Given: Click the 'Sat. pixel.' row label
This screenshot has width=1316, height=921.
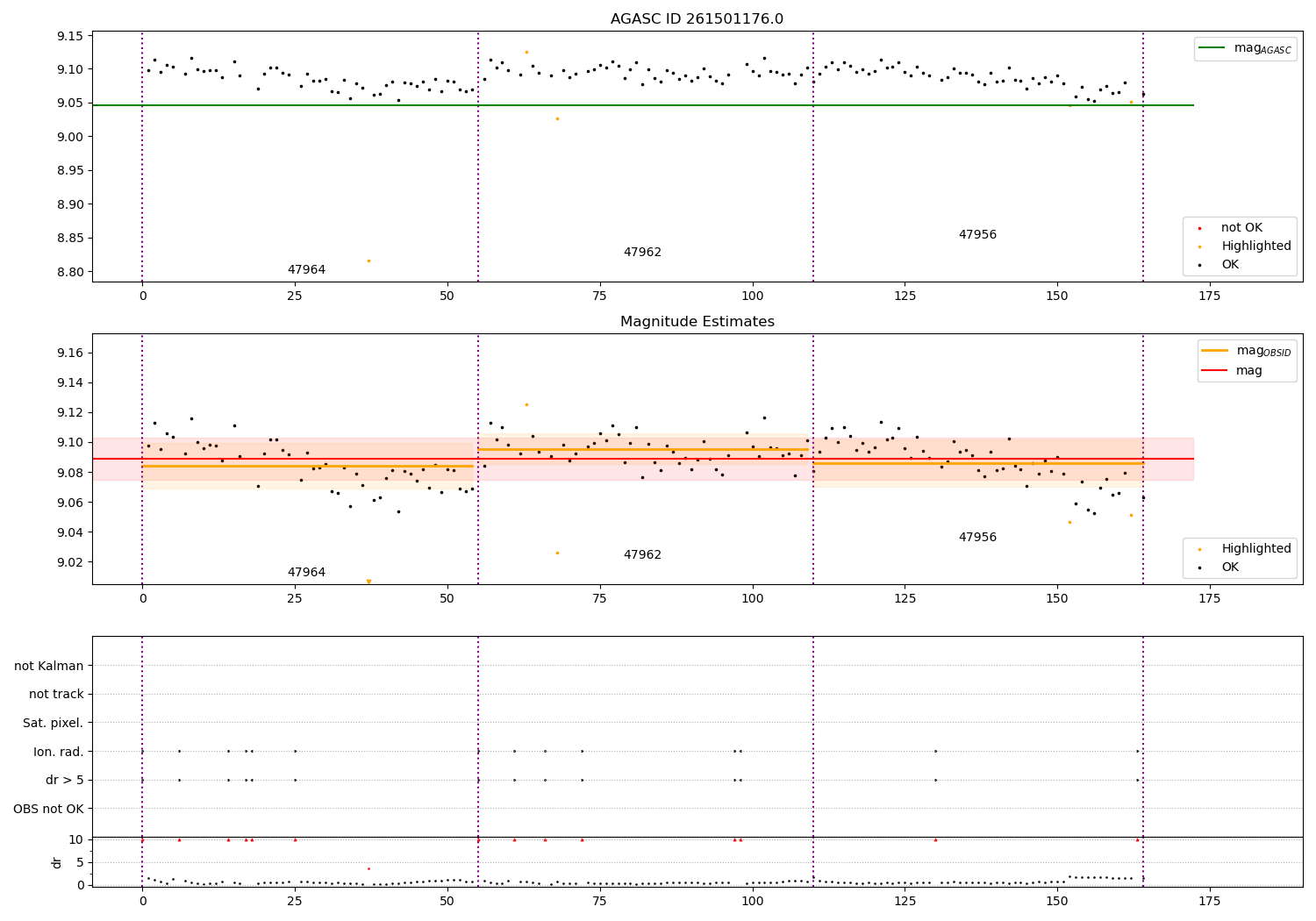Looking at the screenshot, I should pos(54,723).
